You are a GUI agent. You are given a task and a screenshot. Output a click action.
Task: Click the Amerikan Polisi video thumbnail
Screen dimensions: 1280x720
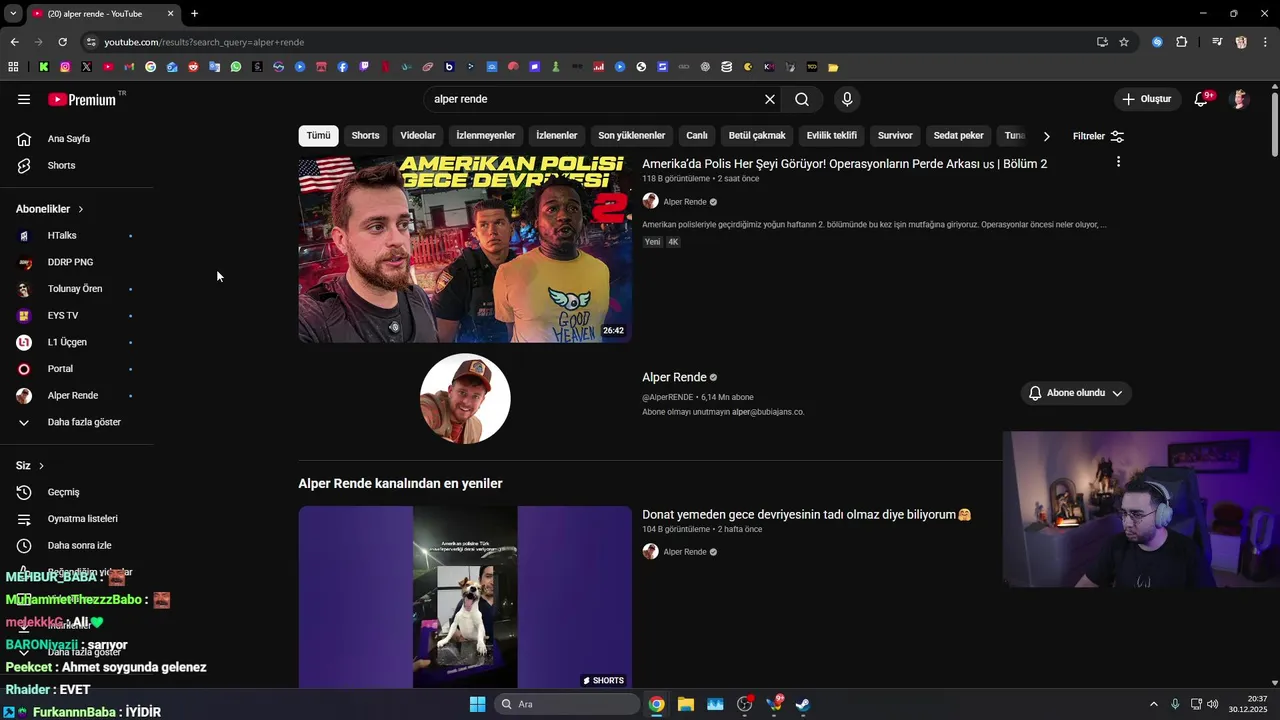pos(465,249)
